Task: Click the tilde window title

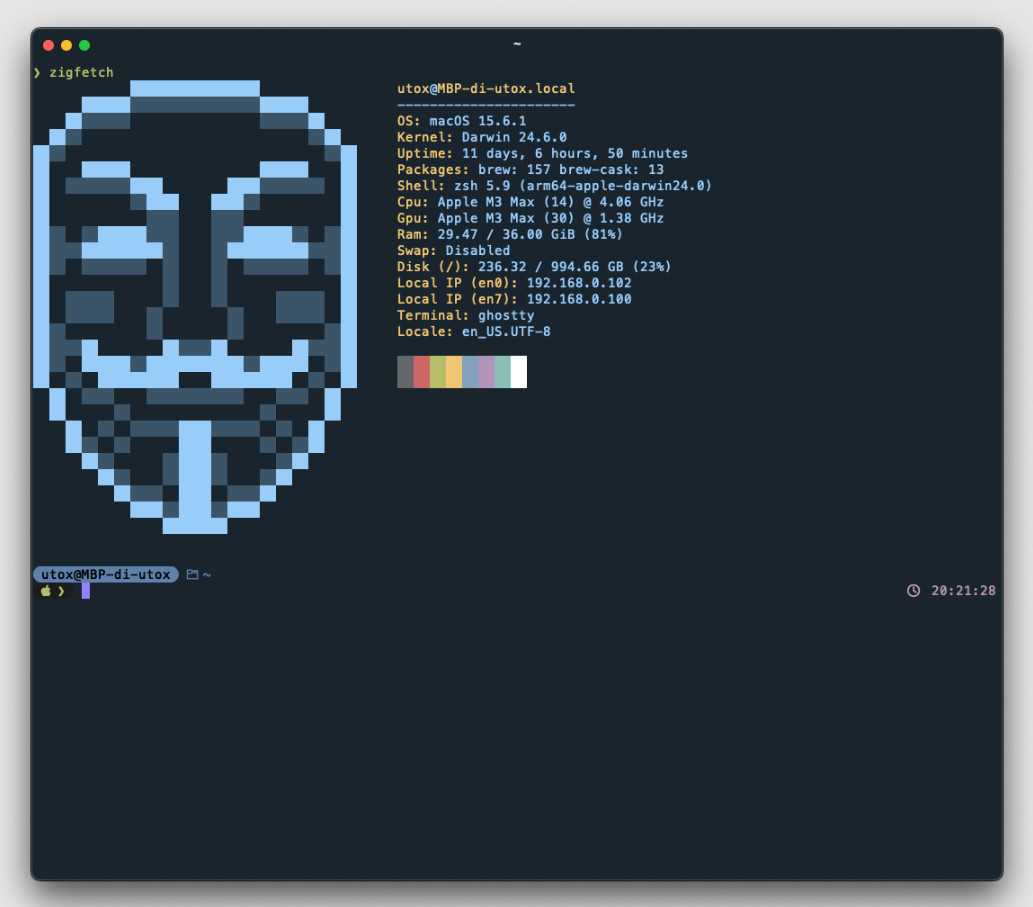Action: click(x=517, y=44)
